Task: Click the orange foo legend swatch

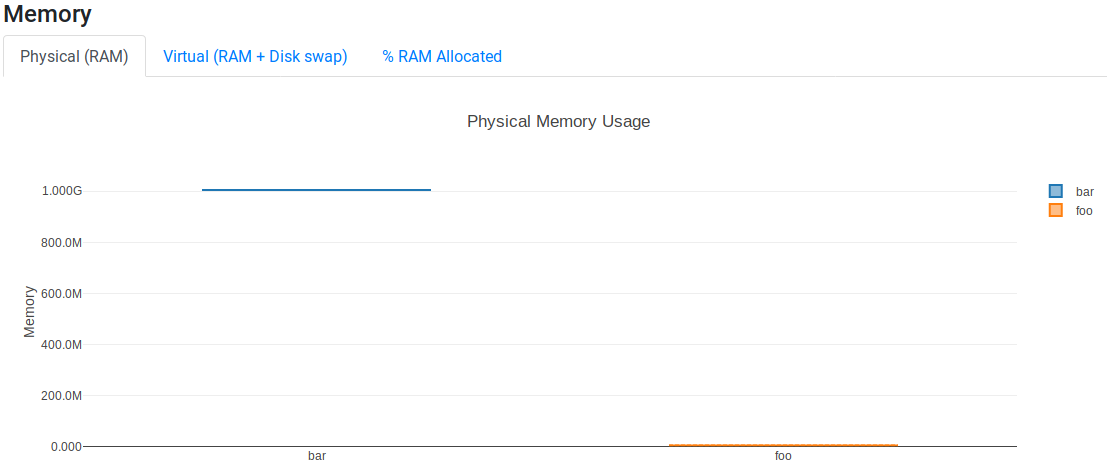Action: (x=1055, y=210)
